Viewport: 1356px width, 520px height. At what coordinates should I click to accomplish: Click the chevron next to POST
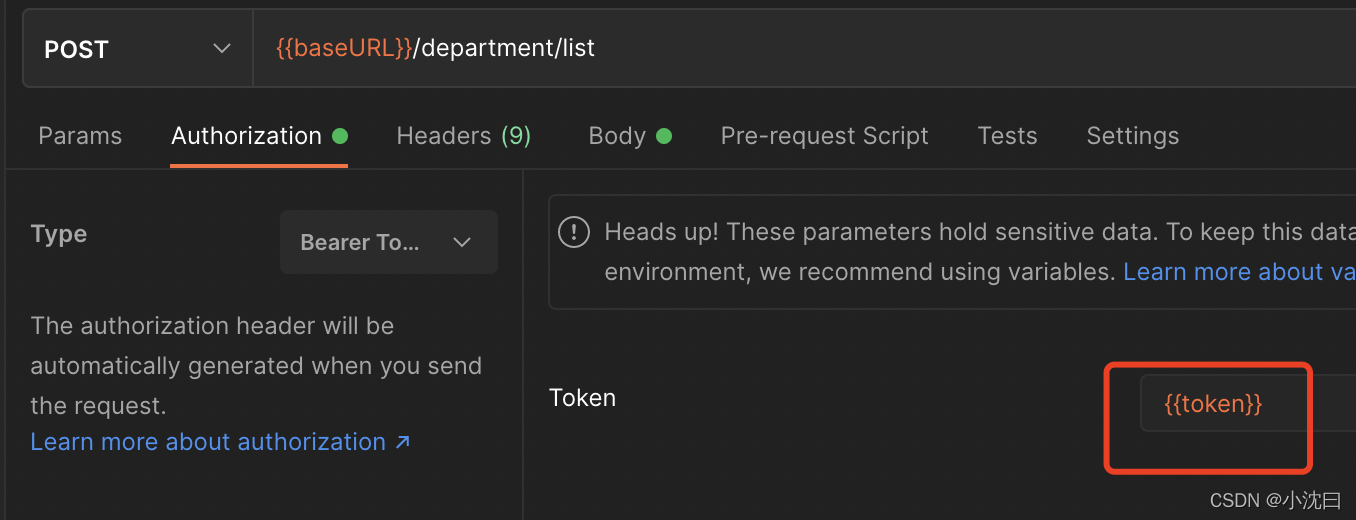(222, 49)
